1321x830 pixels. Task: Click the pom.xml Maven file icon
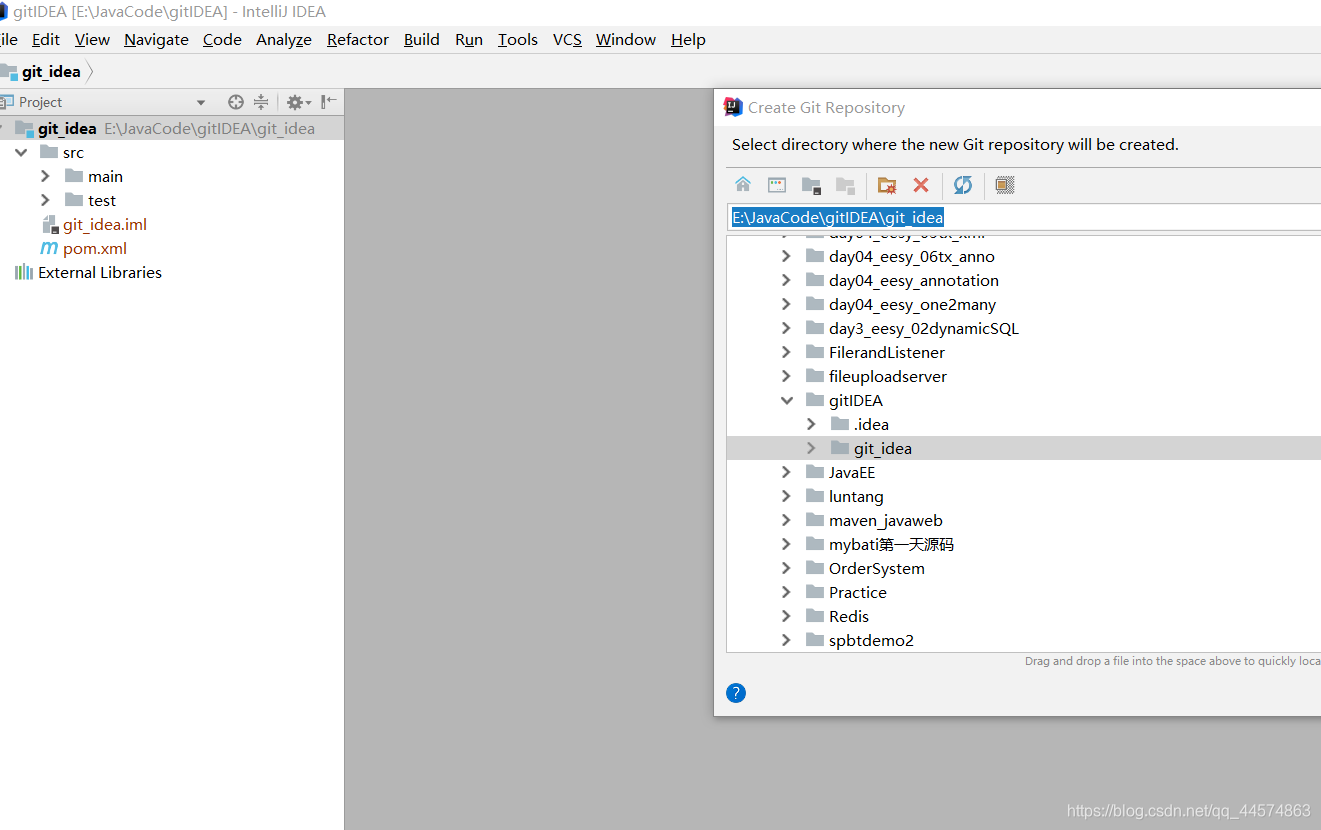coord(49,248)
